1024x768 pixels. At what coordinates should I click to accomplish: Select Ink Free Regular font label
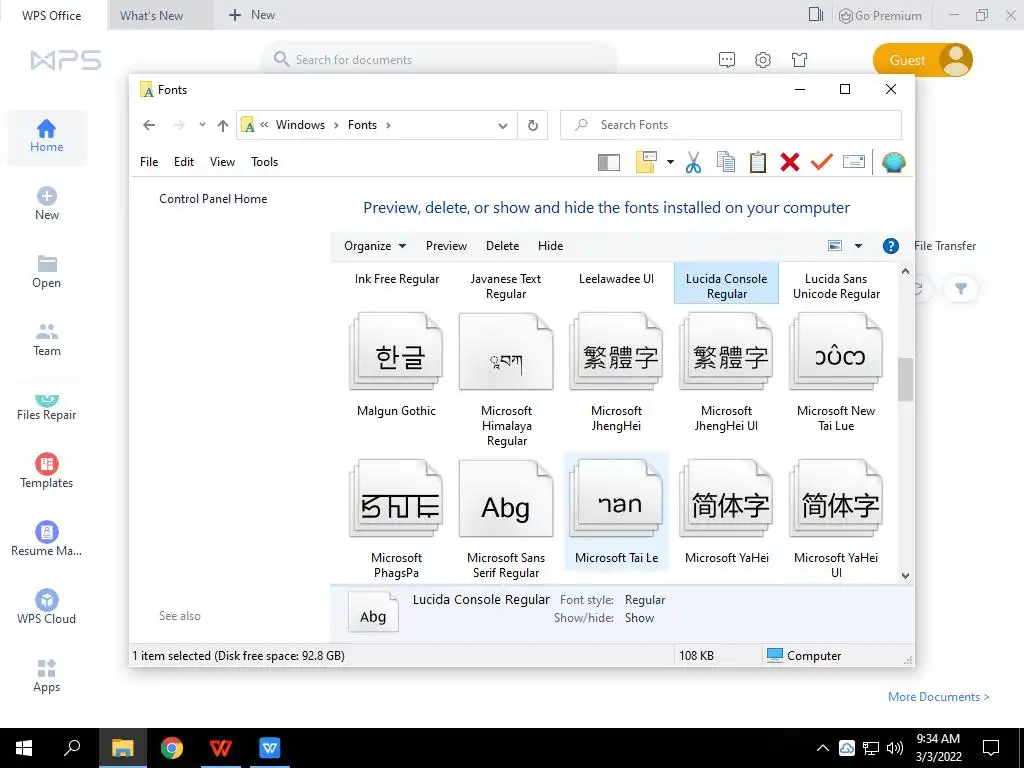point(396,279)
